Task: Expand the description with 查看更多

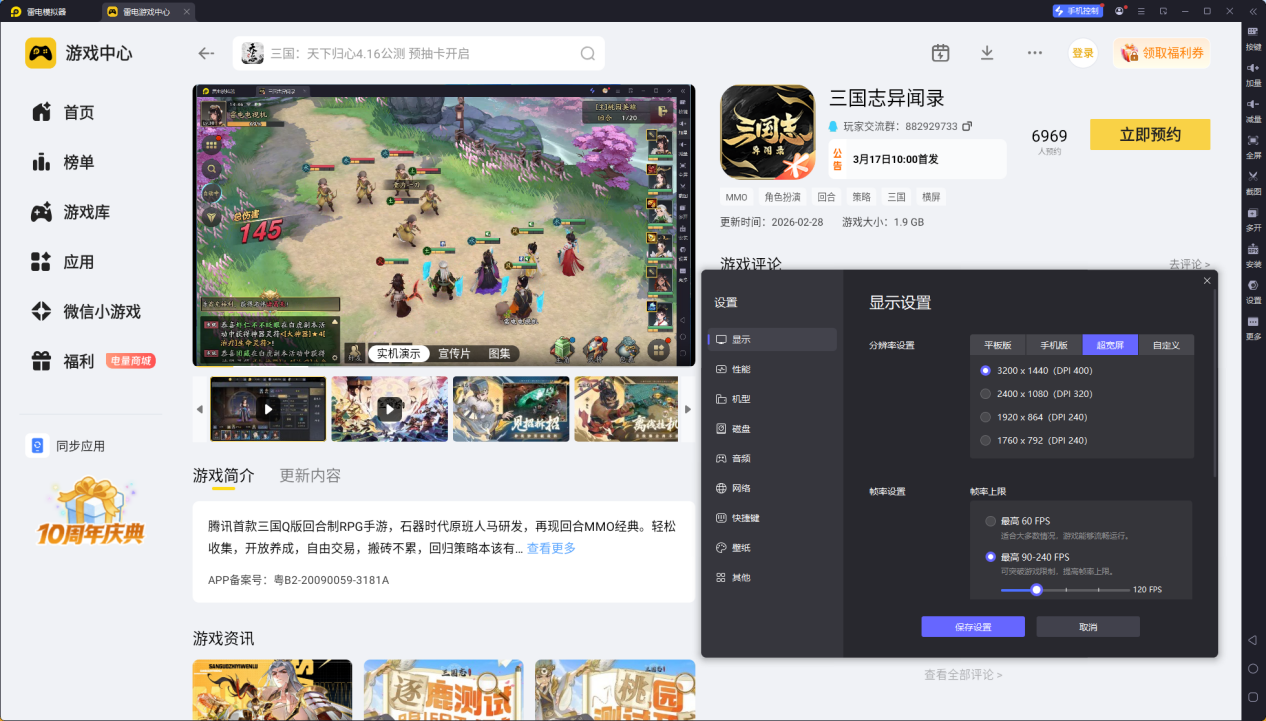Action: [551, 548]
